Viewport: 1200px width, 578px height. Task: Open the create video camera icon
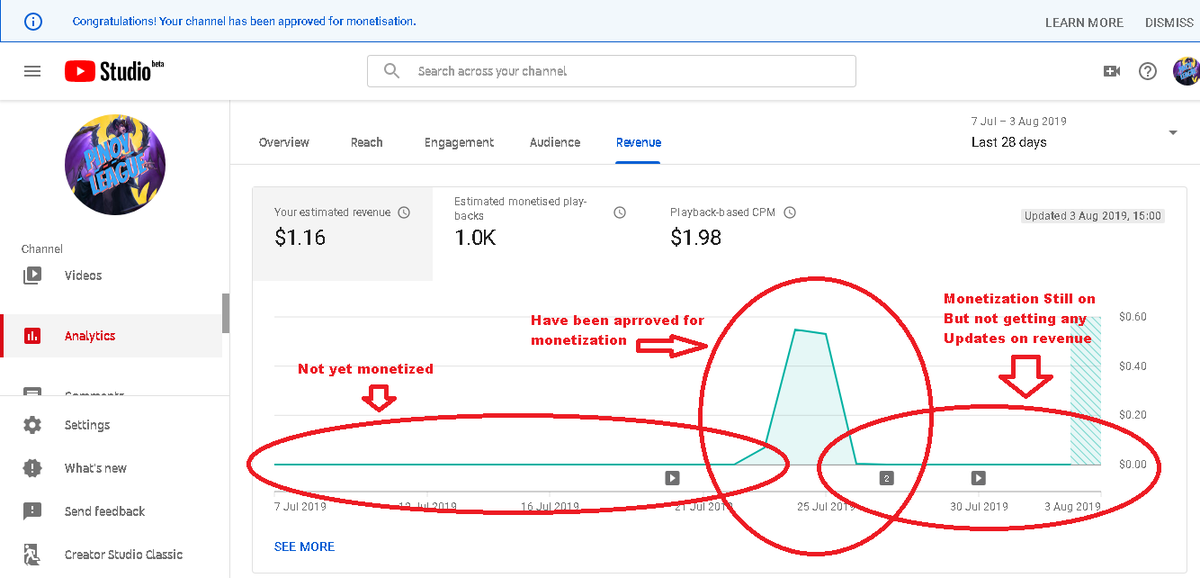tap(1111, 71)
